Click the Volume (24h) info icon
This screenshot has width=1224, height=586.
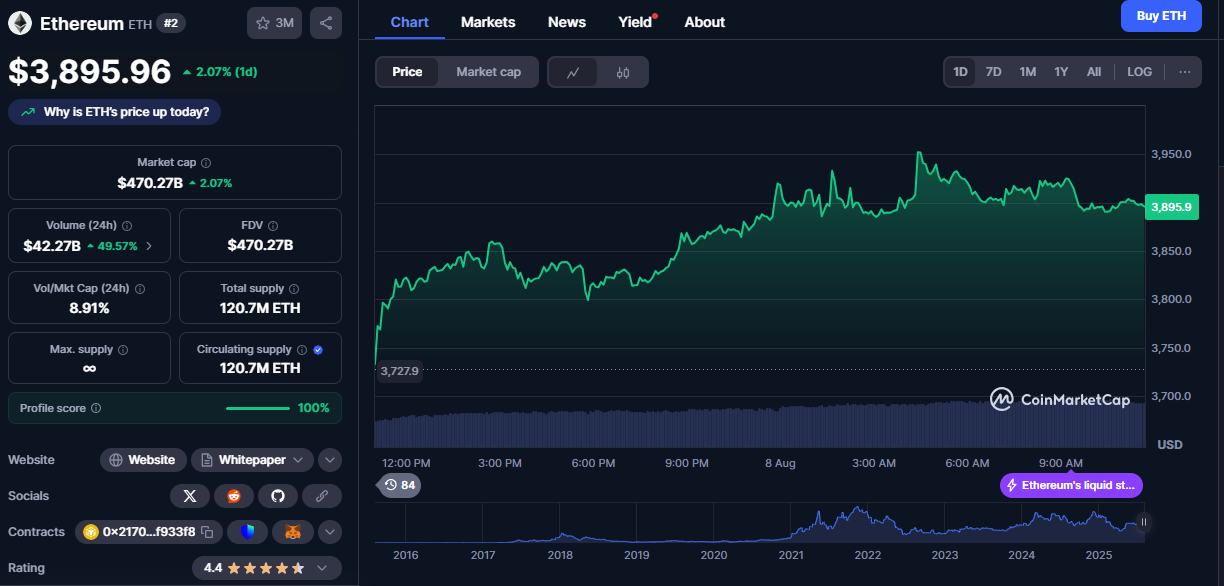(127, 226)
